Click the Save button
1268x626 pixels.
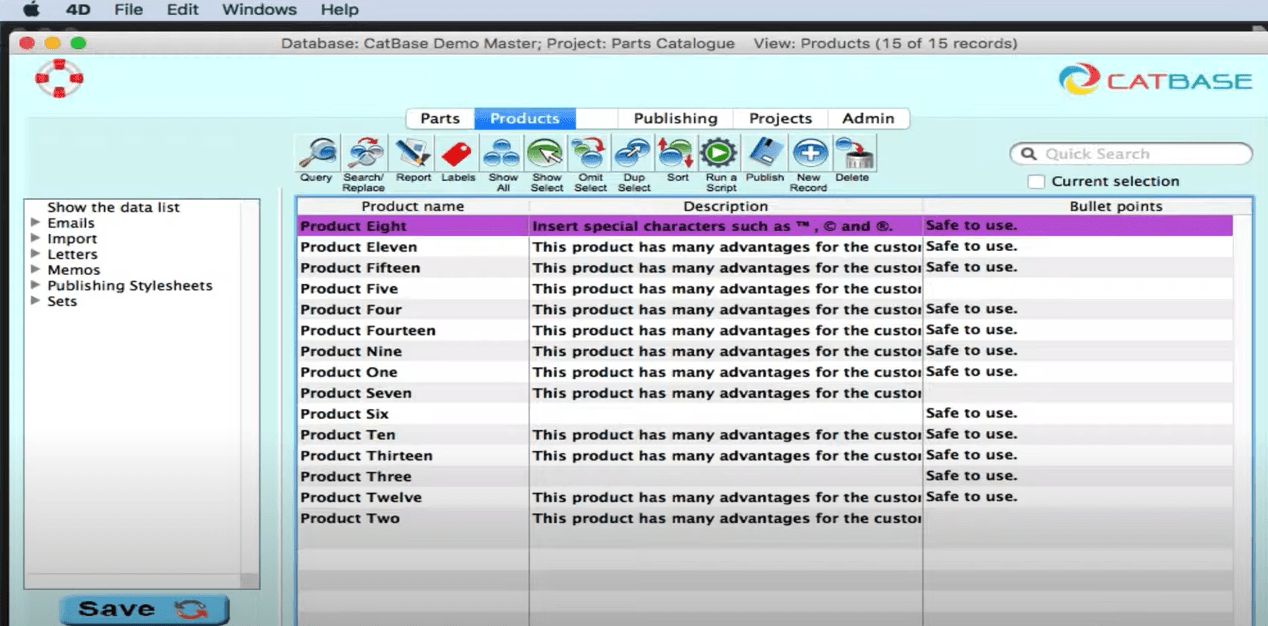[144, 609]
